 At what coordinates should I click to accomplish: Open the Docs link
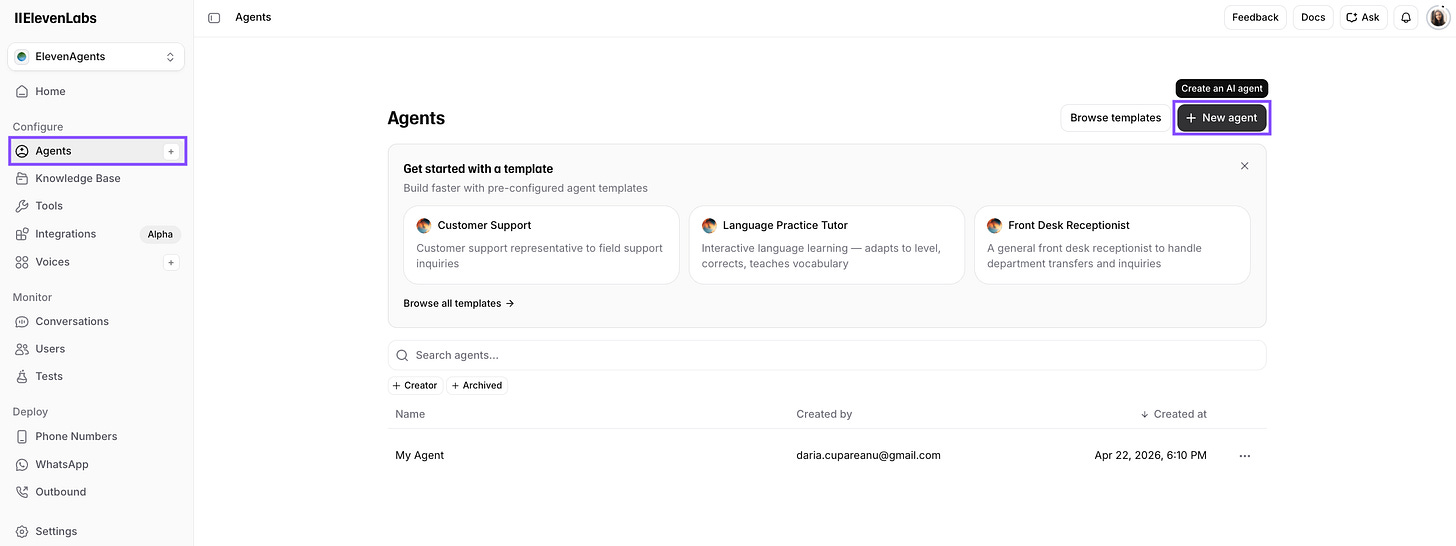(1313, 17)
